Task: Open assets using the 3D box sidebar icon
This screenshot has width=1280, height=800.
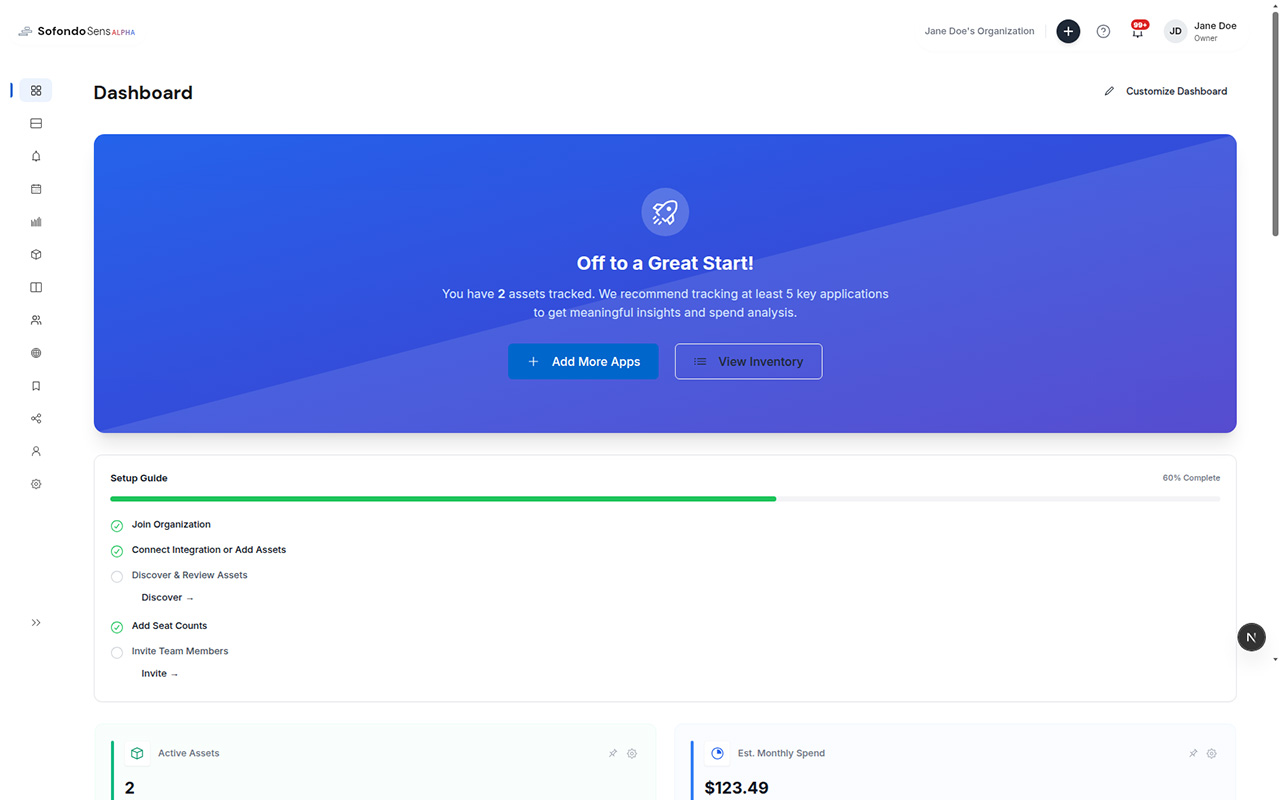Action: coord(35,254)
